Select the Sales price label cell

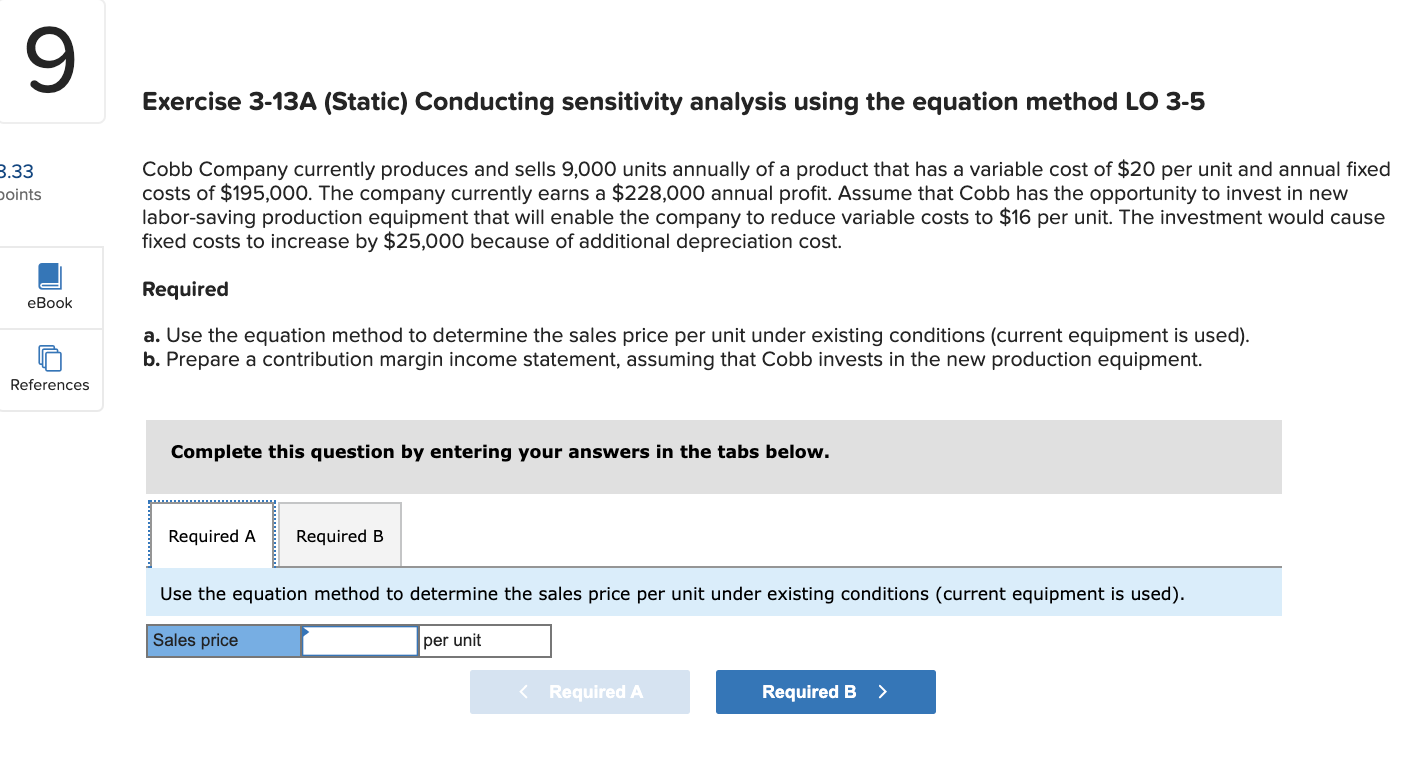[x=222, y=640]
